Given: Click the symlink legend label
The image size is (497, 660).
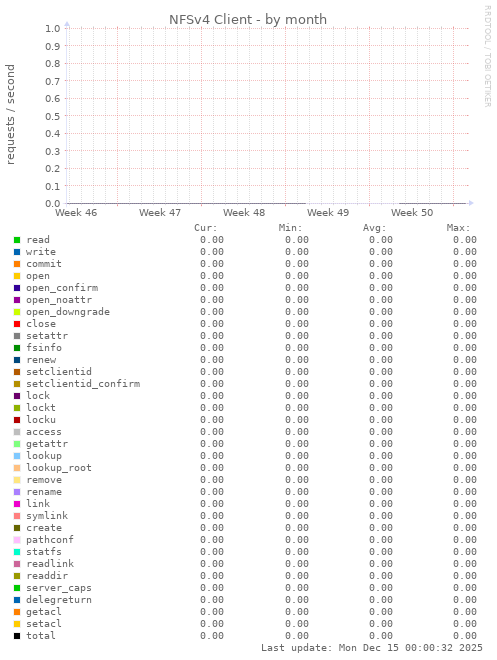Looking at the screenshot, I should click(47, 516).
